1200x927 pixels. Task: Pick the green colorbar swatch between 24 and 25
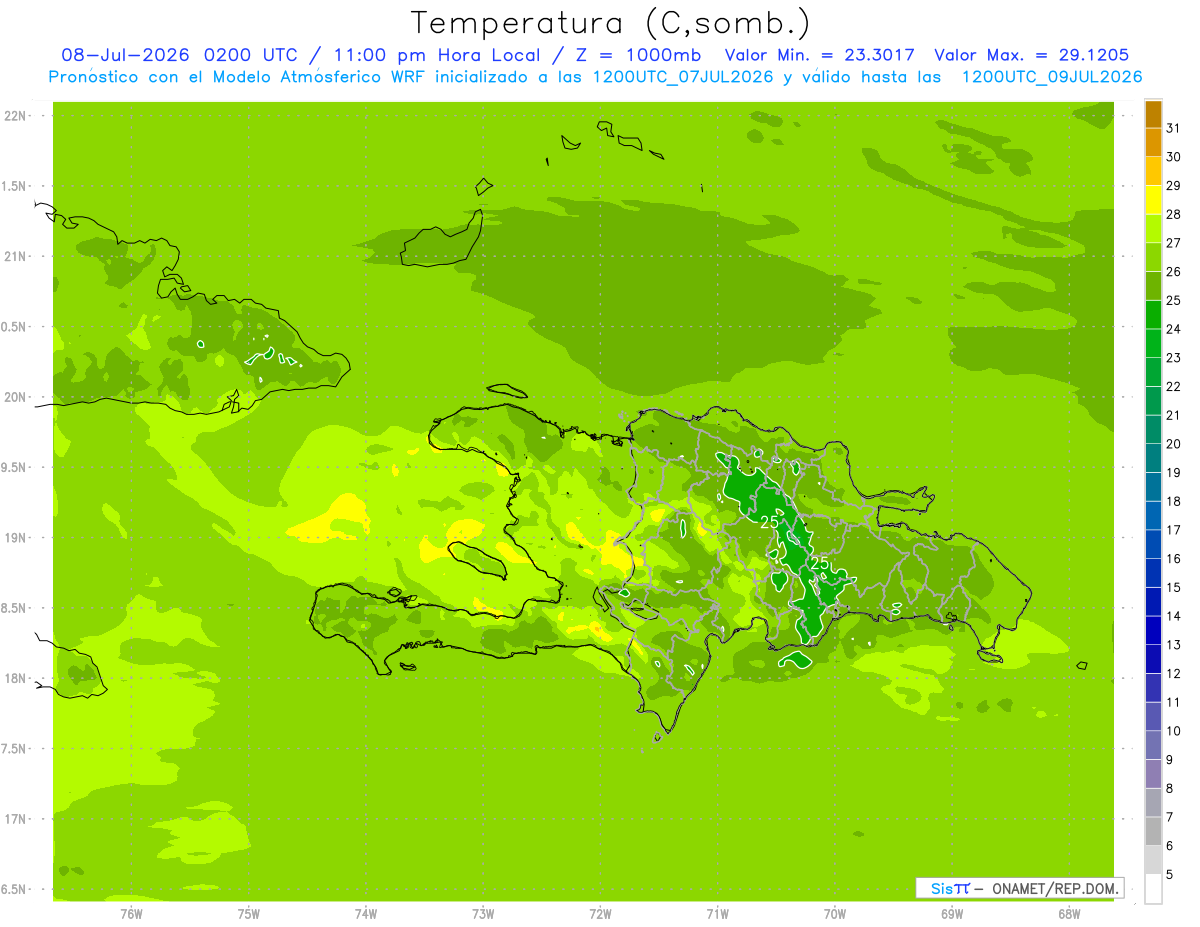pos(1153,315)
